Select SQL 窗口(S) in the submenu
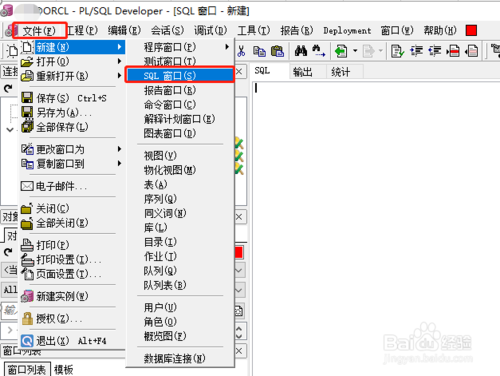 tap(180, 75)
